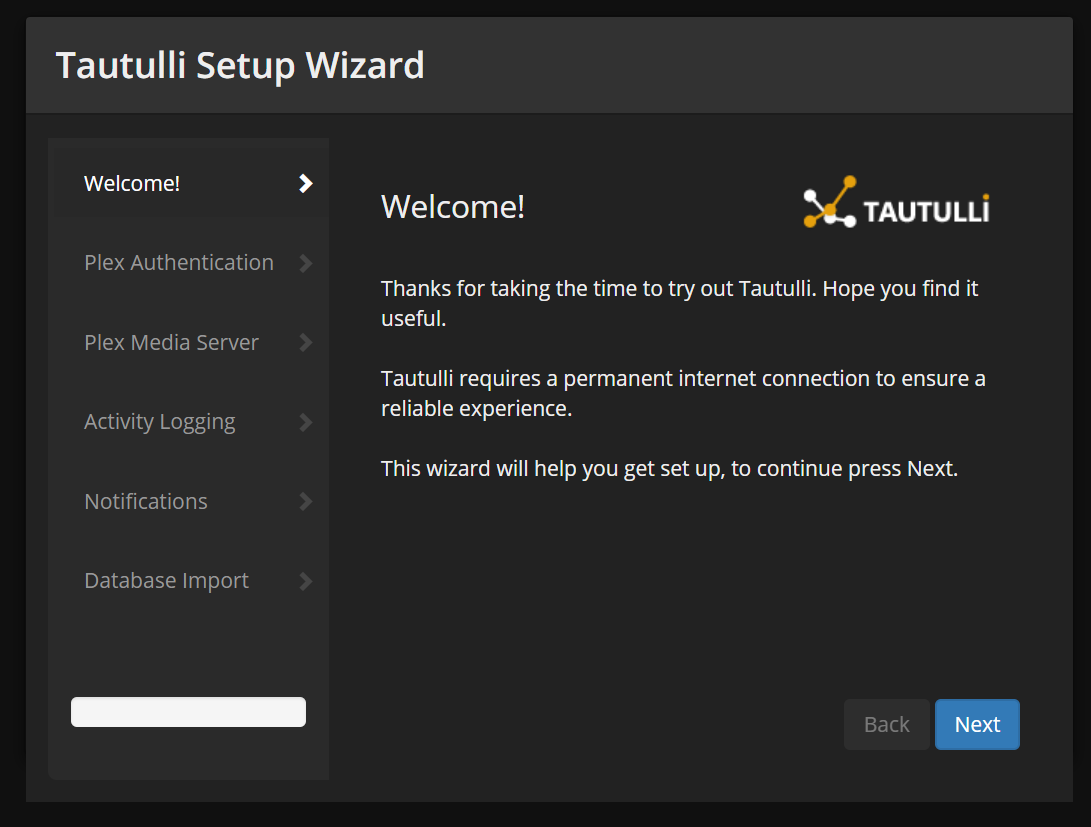Screen dimensions: 1091x827
Task: Click the chevron beside Notifications
Action: pyautogui.click(x=306, y=501)
